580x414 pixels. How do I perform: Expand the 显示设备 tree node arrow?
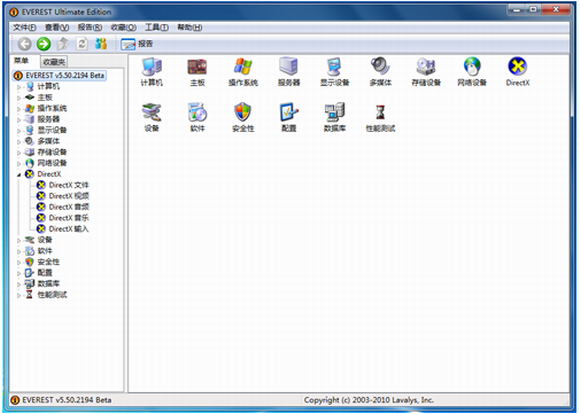(19, 131)
